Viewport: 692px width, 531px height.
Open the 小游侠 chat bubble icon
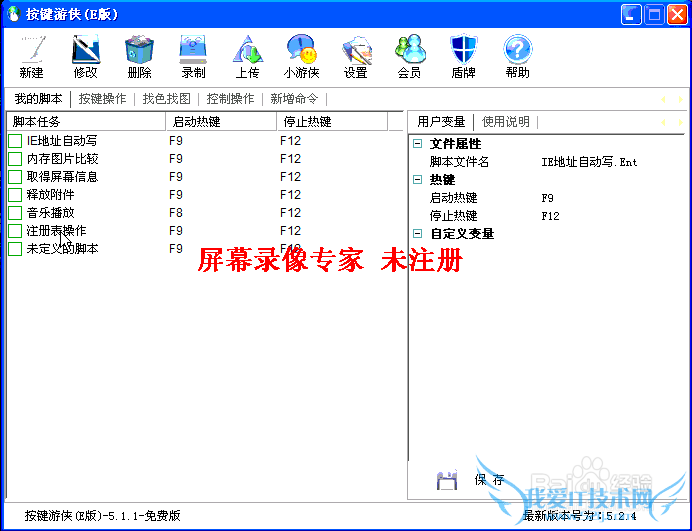coord(301,49)
